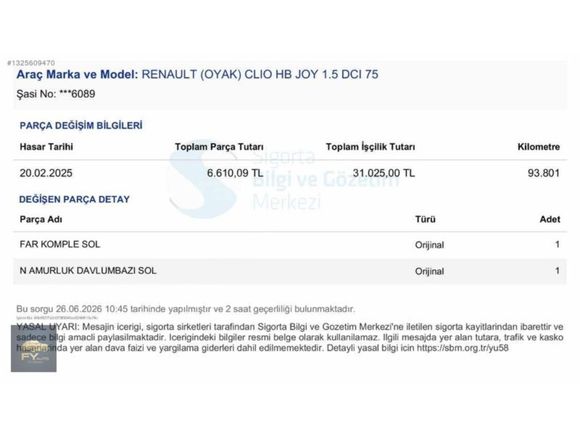Open the sbm.org.tr/yu58 legal link
This screenshot has width=580, height=435.
click(463, 348)
